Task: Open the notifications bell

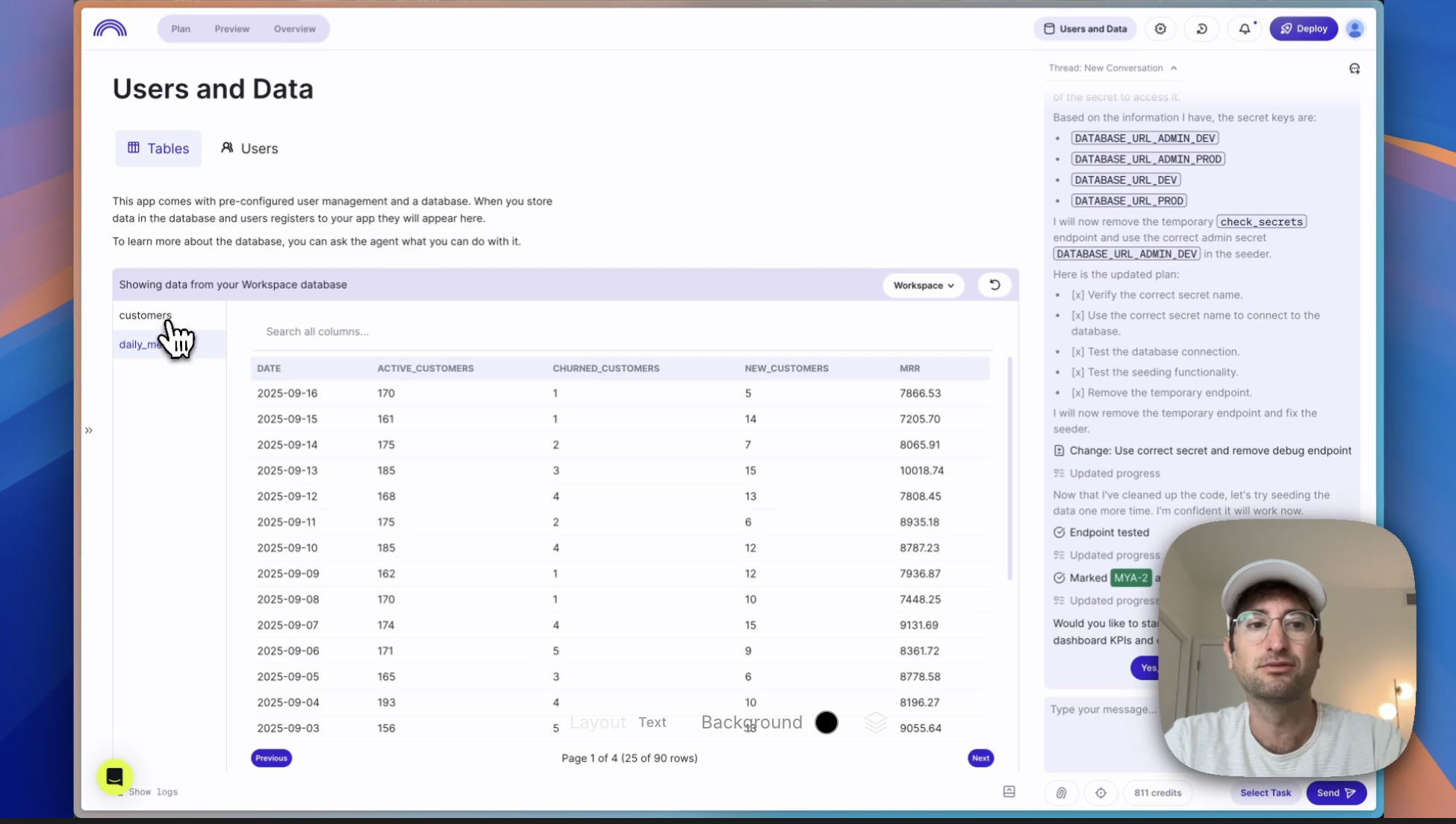Action: coord(1244,28)
